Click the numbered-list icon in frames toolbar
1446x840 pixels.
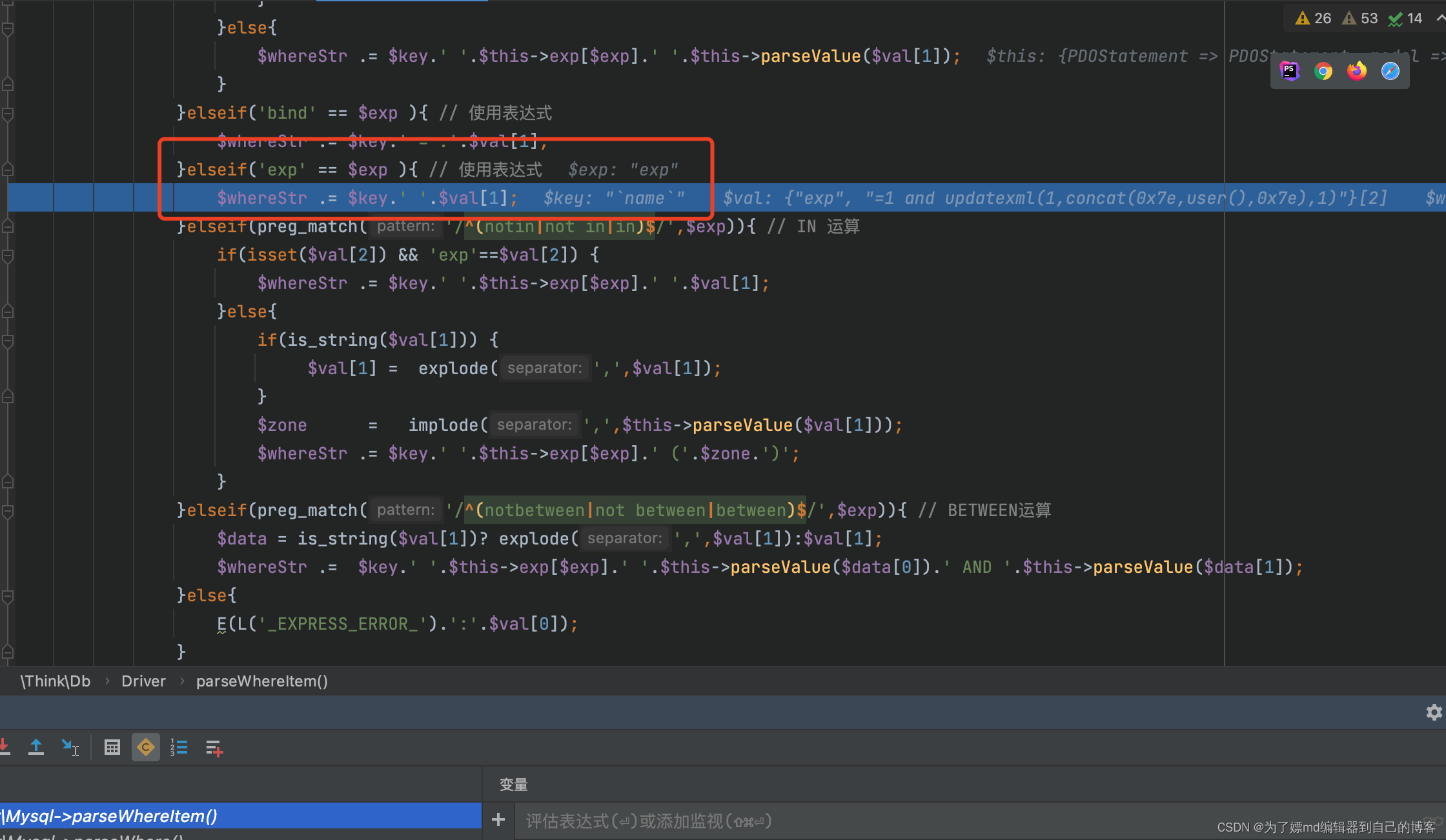coord(179,746)
